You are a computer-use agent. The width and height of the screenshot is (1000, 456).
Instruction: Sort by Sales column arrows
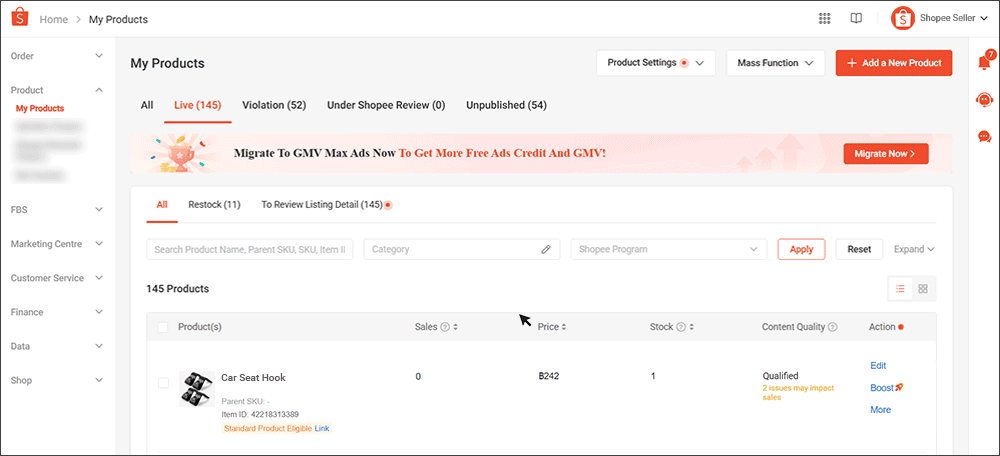pos(456,327)
